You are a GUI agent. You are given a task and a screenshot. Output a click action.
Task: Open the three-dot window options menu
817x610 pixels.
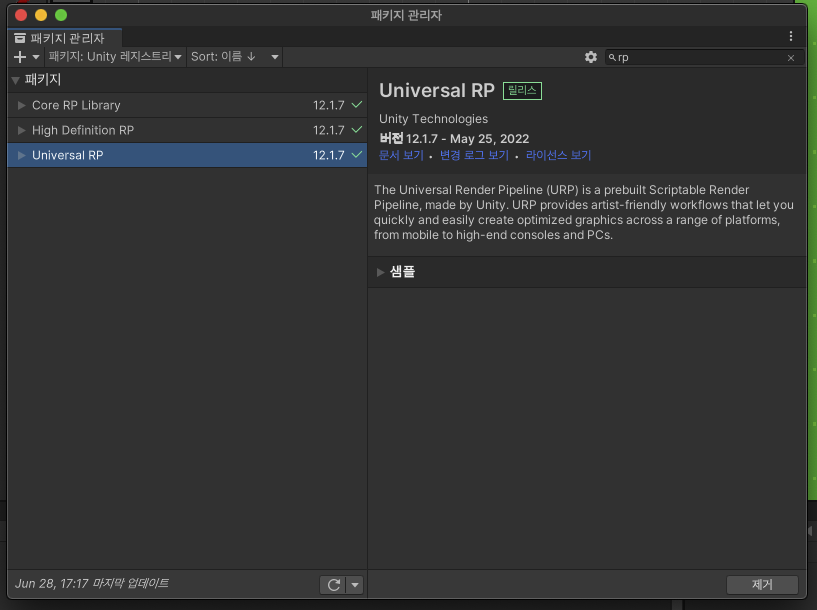(791, 36)
